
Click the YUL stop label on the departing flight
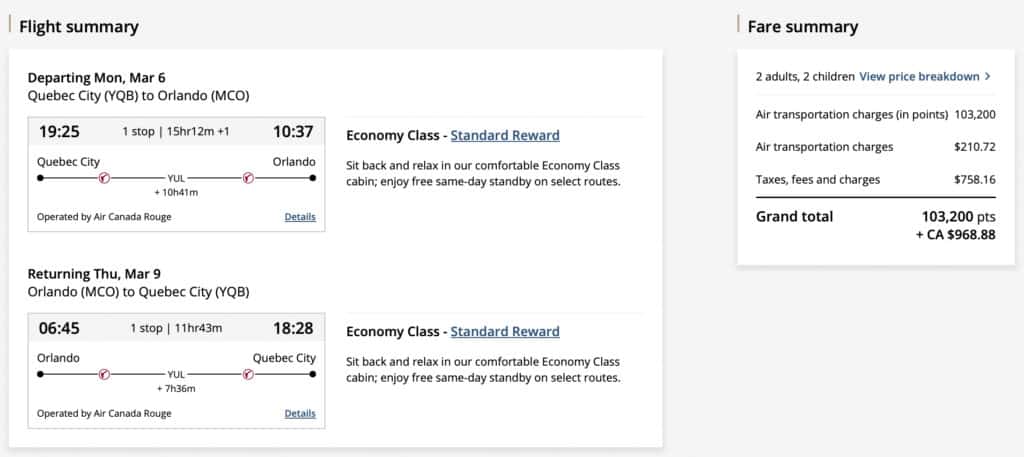176,178
